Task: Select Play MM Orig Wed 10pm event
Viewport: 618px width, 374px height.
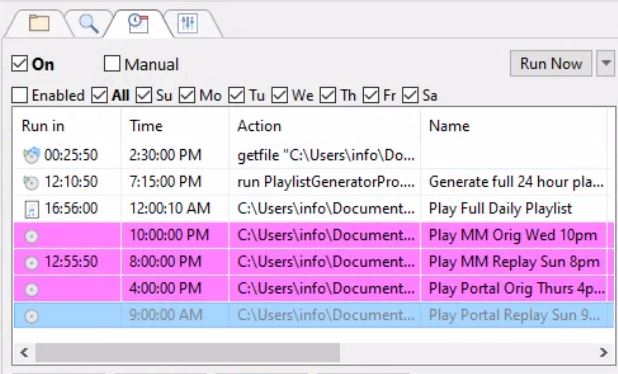Action: tap(514, 235)
